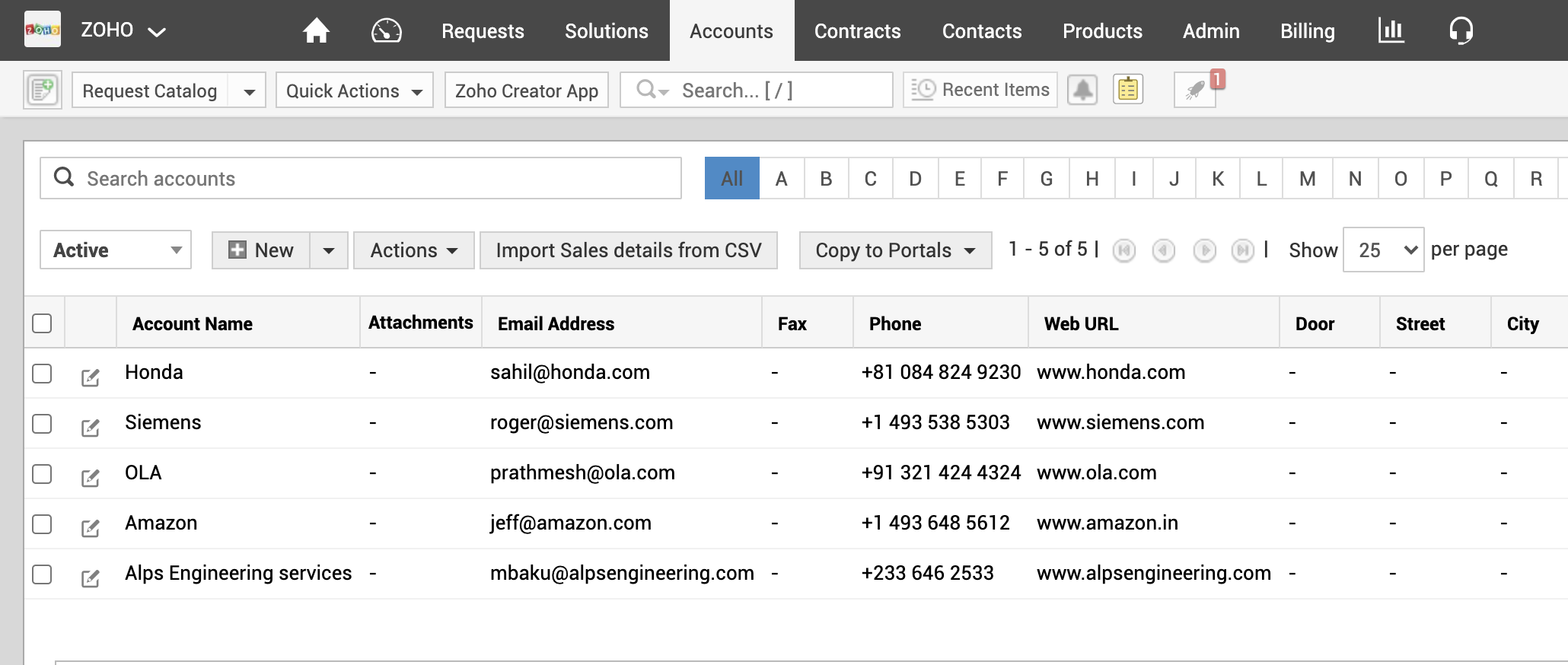The width and height of the screenshot is (1568, 665).
Task: Open the per page count dropdown
Action: click(1383, 250)
